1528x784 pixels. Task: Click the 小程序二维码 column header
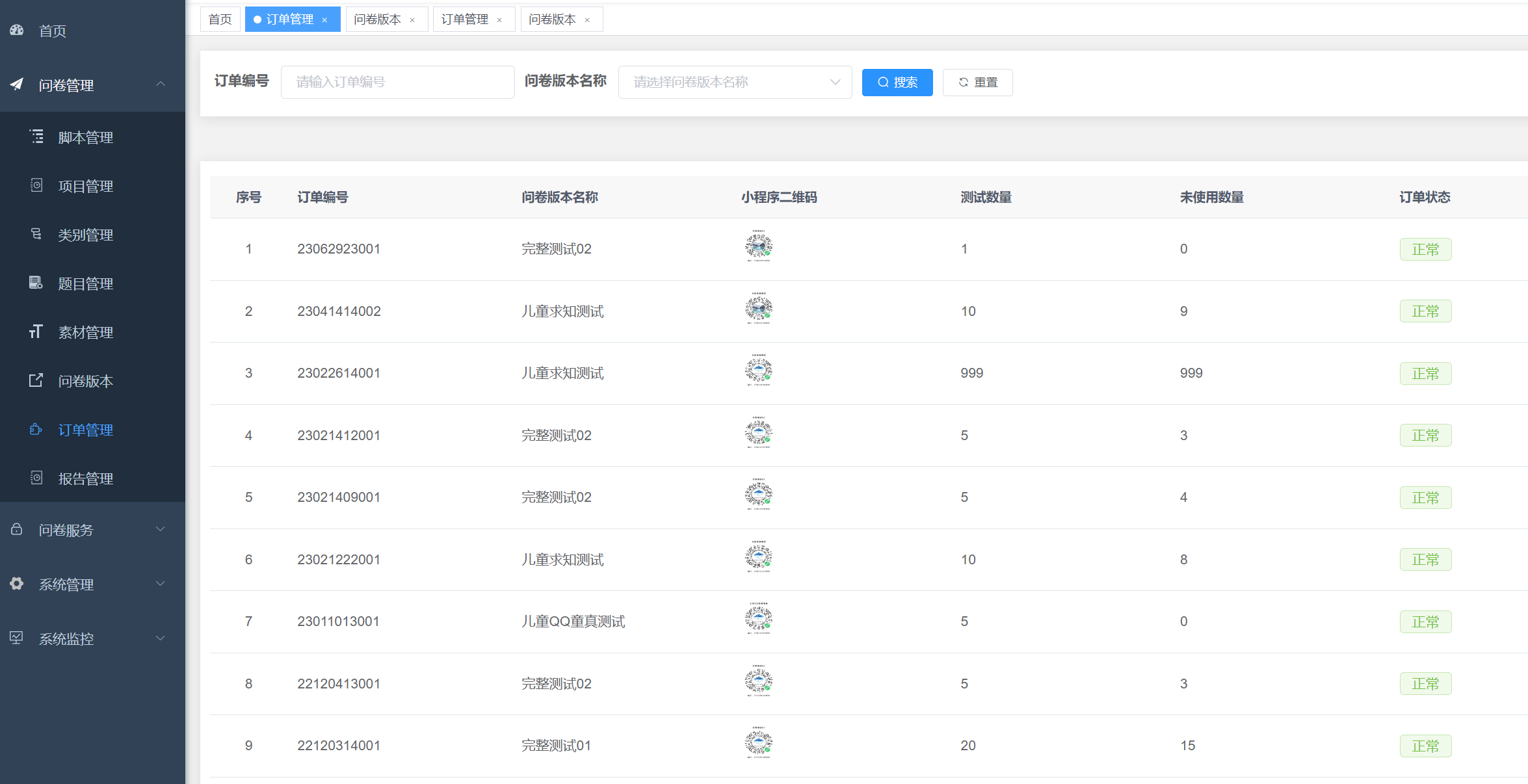(779, 197)
